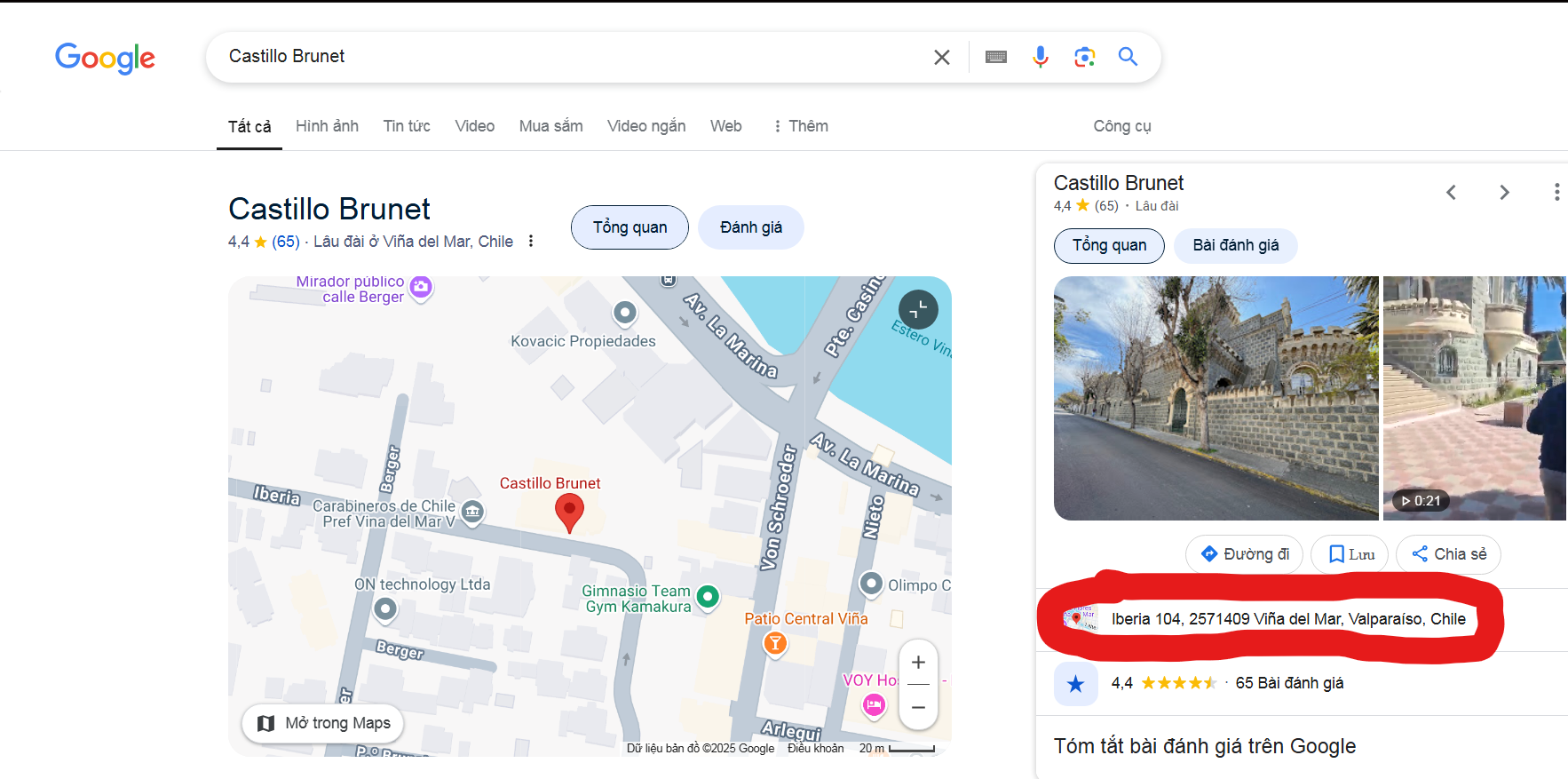Viewport: 1568px width, 779px height.
Task: Search by image with the Google Lens icon
Action: click(x=1084, y=58)
